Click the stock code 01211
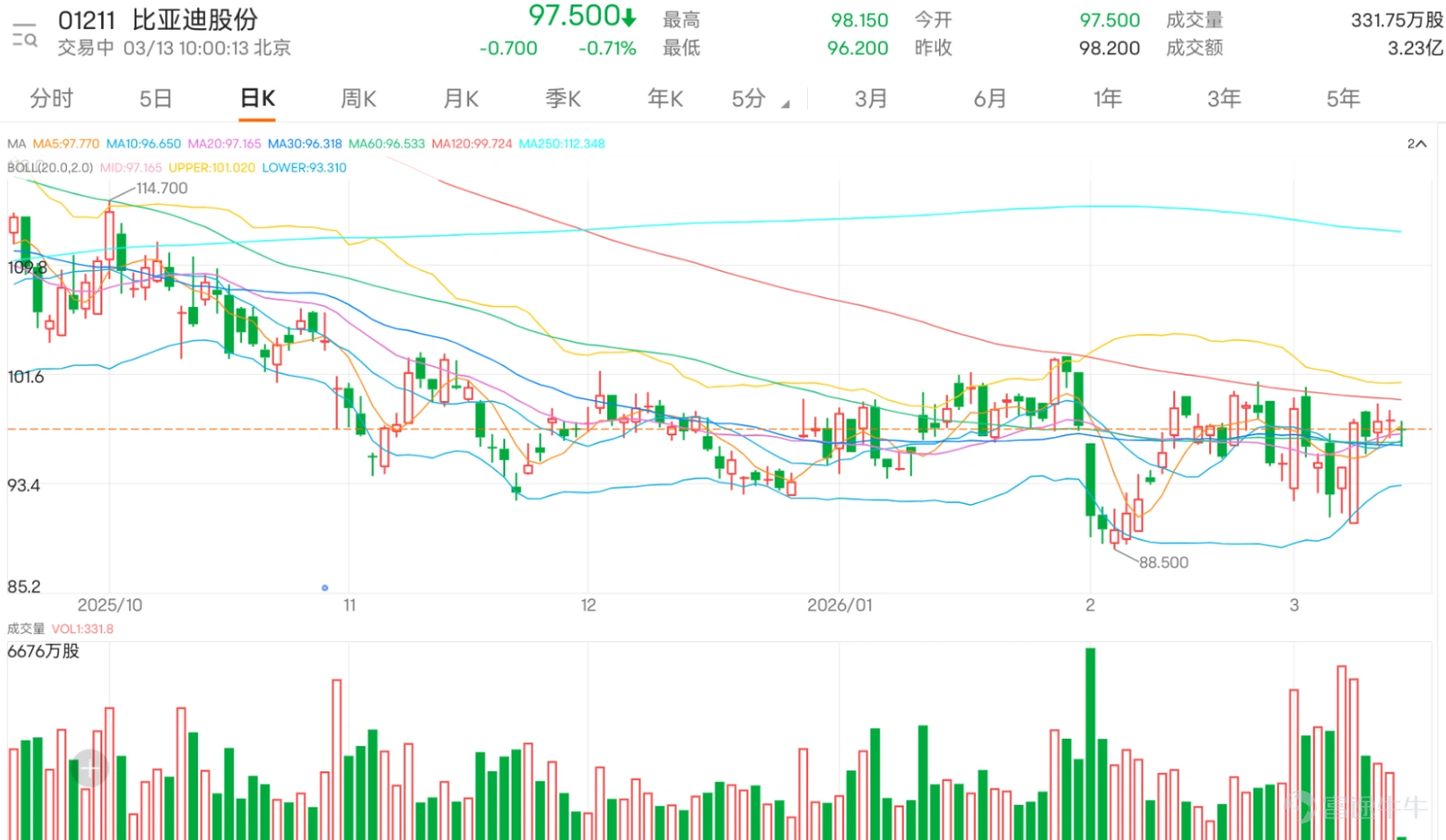The height and width of the screenshot is (840, 1446). (87, 19)
